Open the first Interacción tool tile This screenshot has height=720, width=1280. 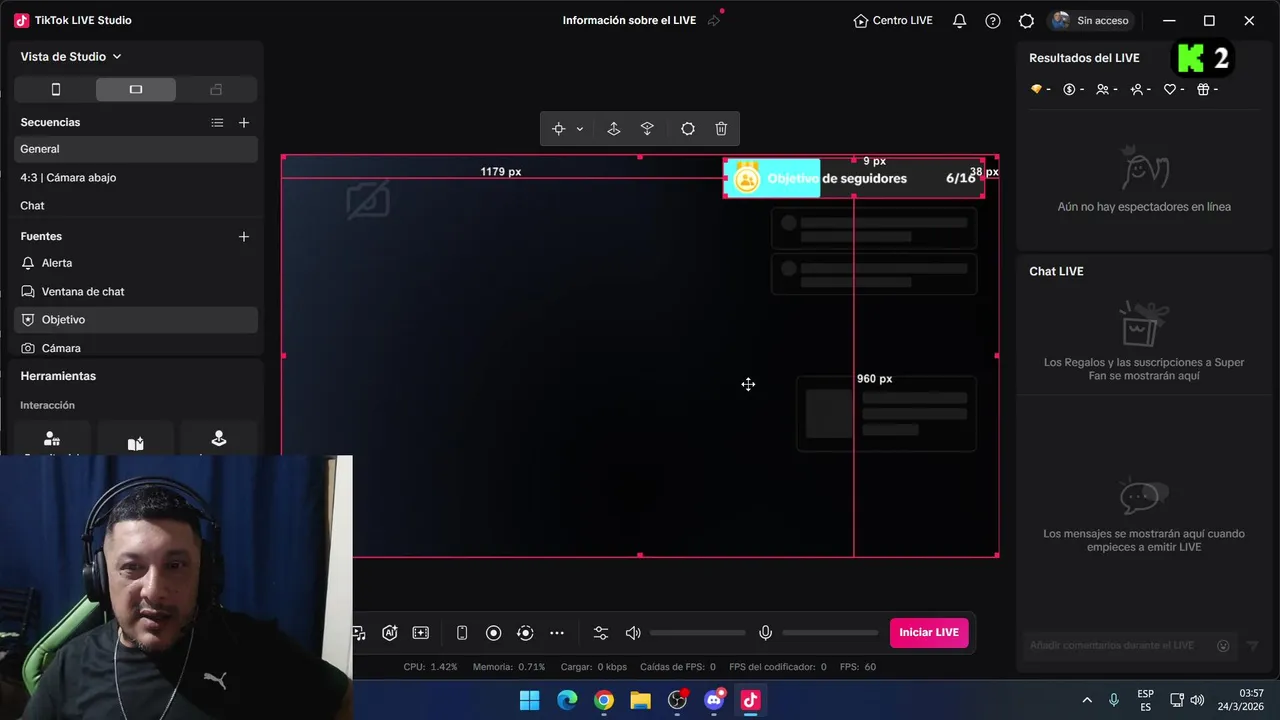52,439
